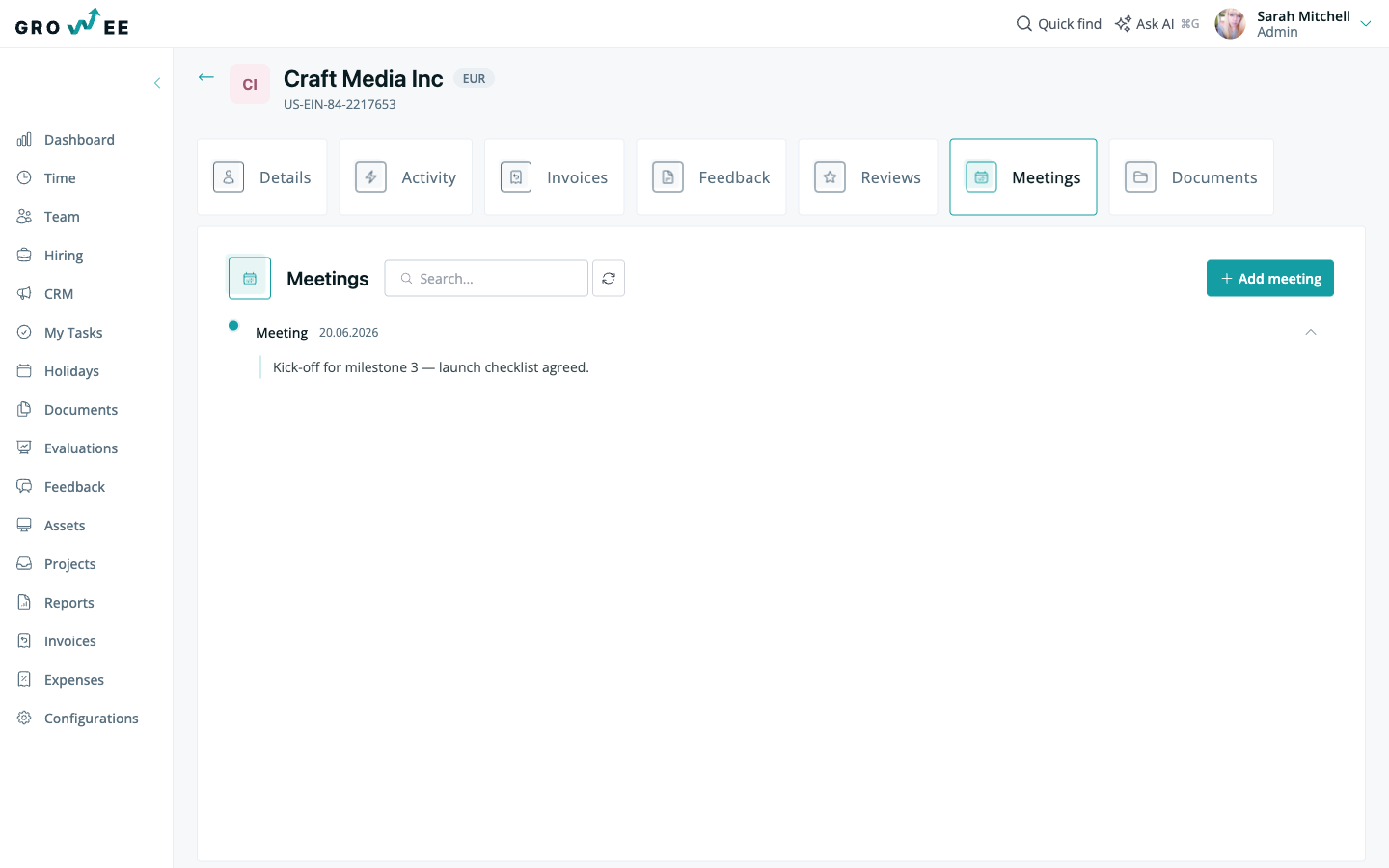Click the Holidays calendar icon
This screenshot has width=1389, height=868.
point(24,370)
